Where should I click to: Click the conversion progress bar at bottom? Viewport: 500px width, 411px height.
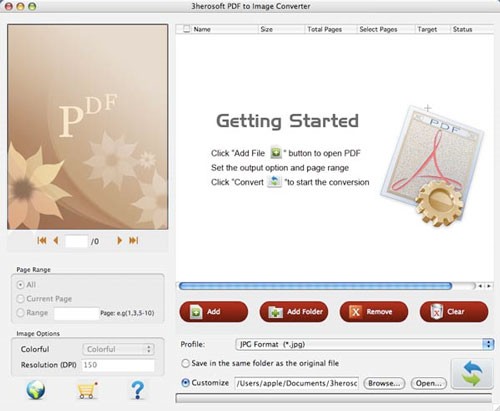[x=334, y=398]
